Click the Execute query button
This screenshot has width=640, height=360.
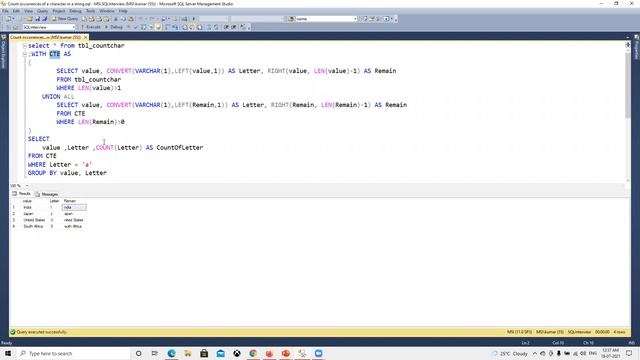(x=91, y=27)
